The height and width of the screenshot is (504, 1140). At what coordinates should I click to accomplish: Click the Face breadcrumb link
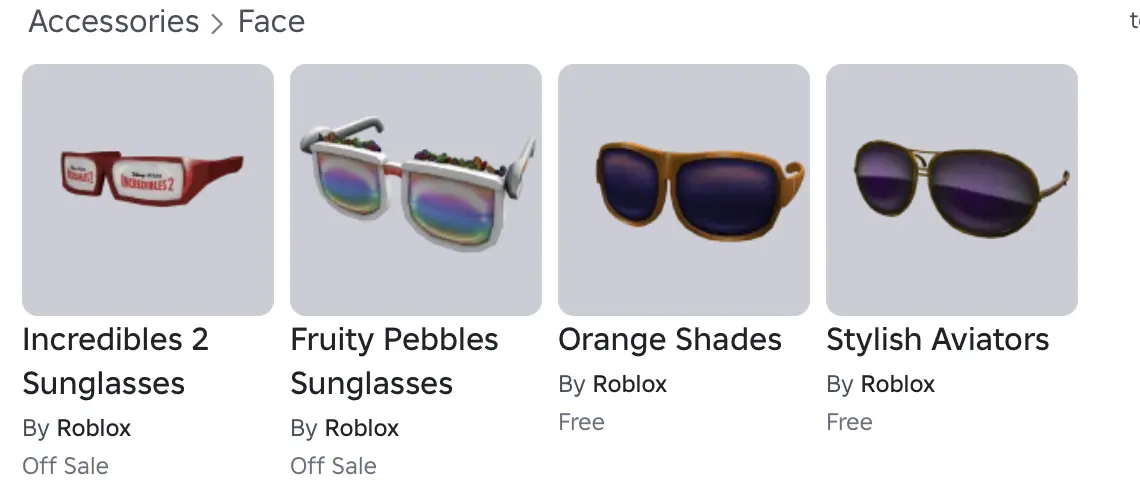pyautogui.click(x=271, y=22)
